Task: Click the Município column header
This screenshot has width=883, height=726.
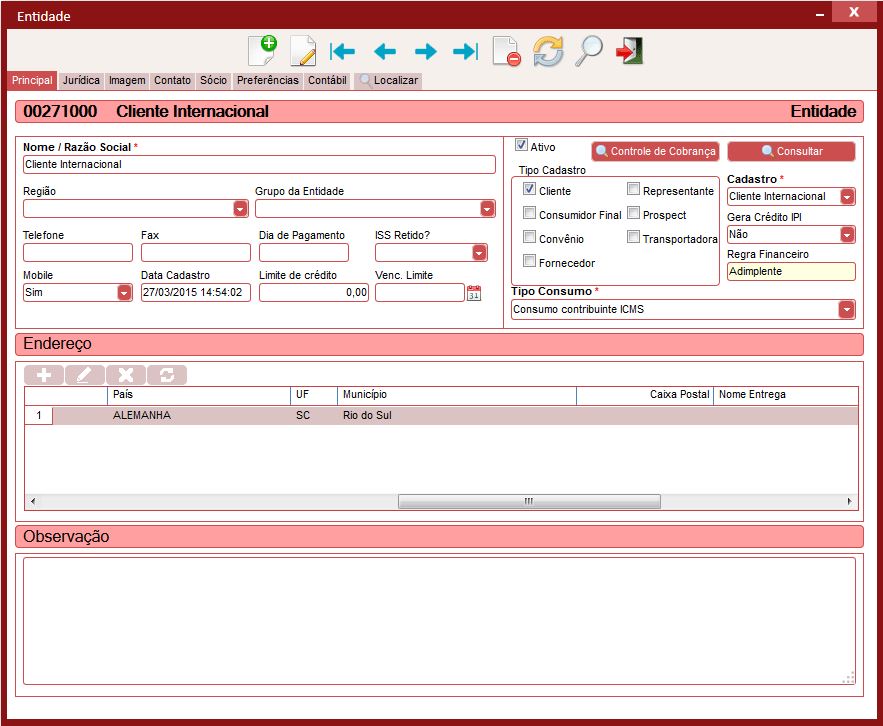Action: (456, 395)
